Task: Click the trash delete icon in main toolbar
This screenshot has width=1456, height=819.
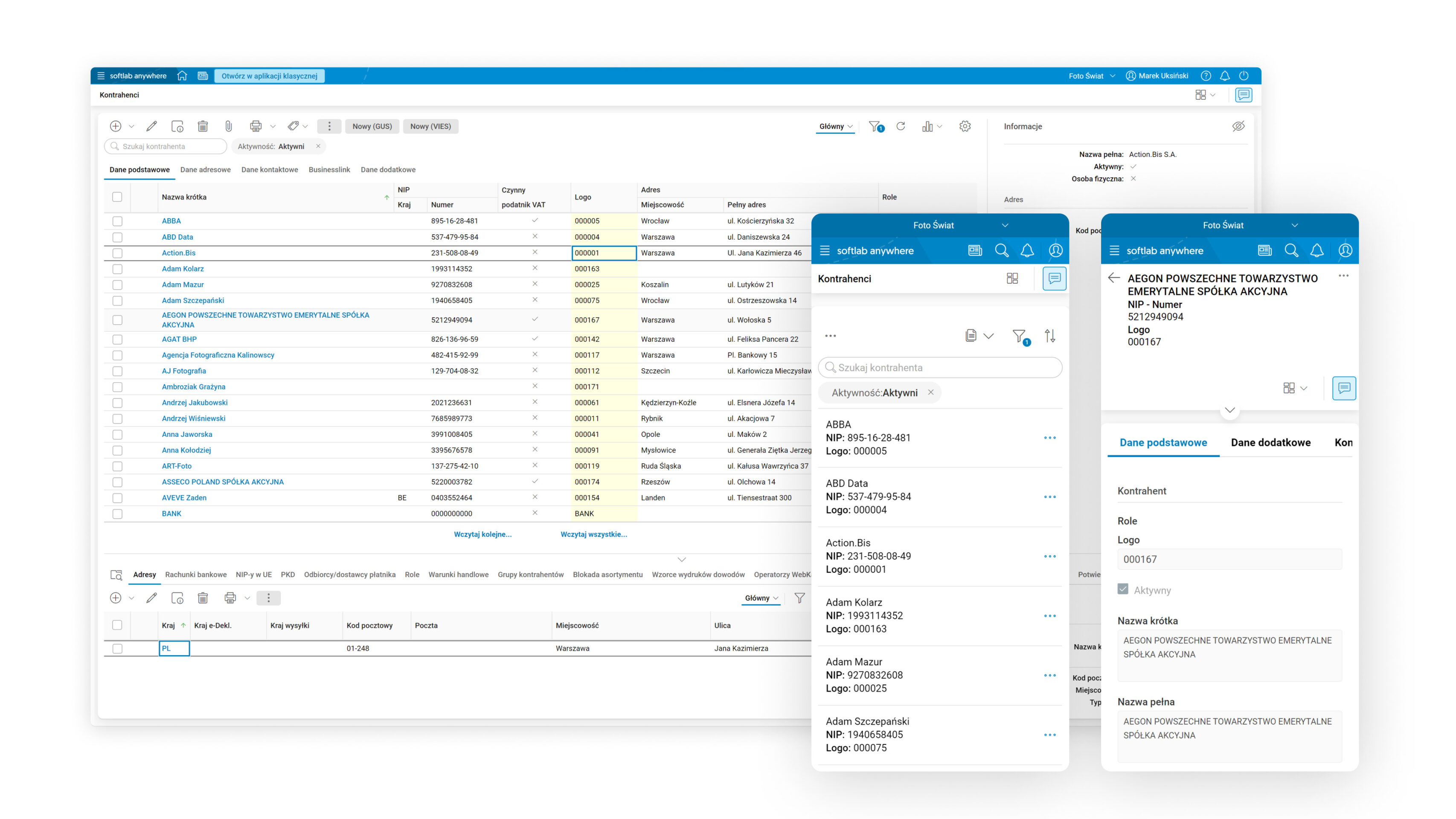Action: point(203,126)
